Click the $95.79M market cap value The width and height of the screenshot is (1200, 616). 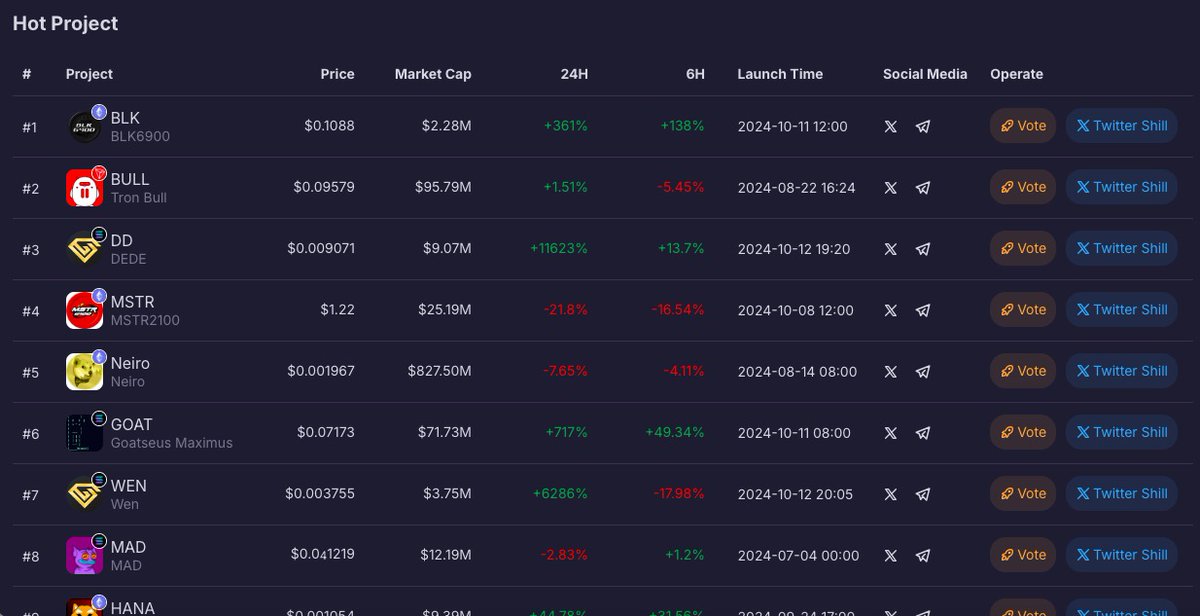click(443, 188)
